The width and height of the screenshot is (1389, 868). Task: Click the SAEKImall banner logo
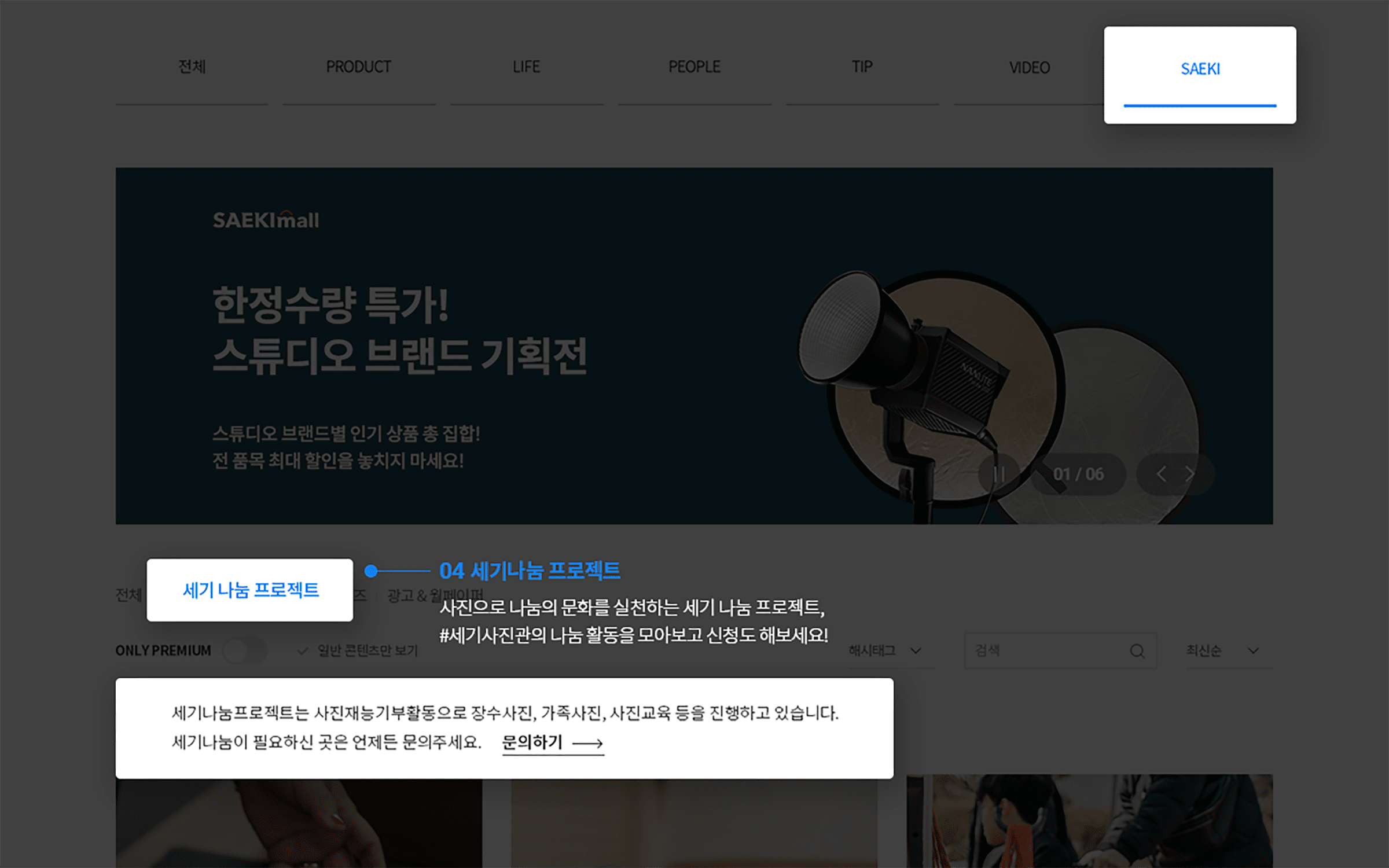[266, 220]
